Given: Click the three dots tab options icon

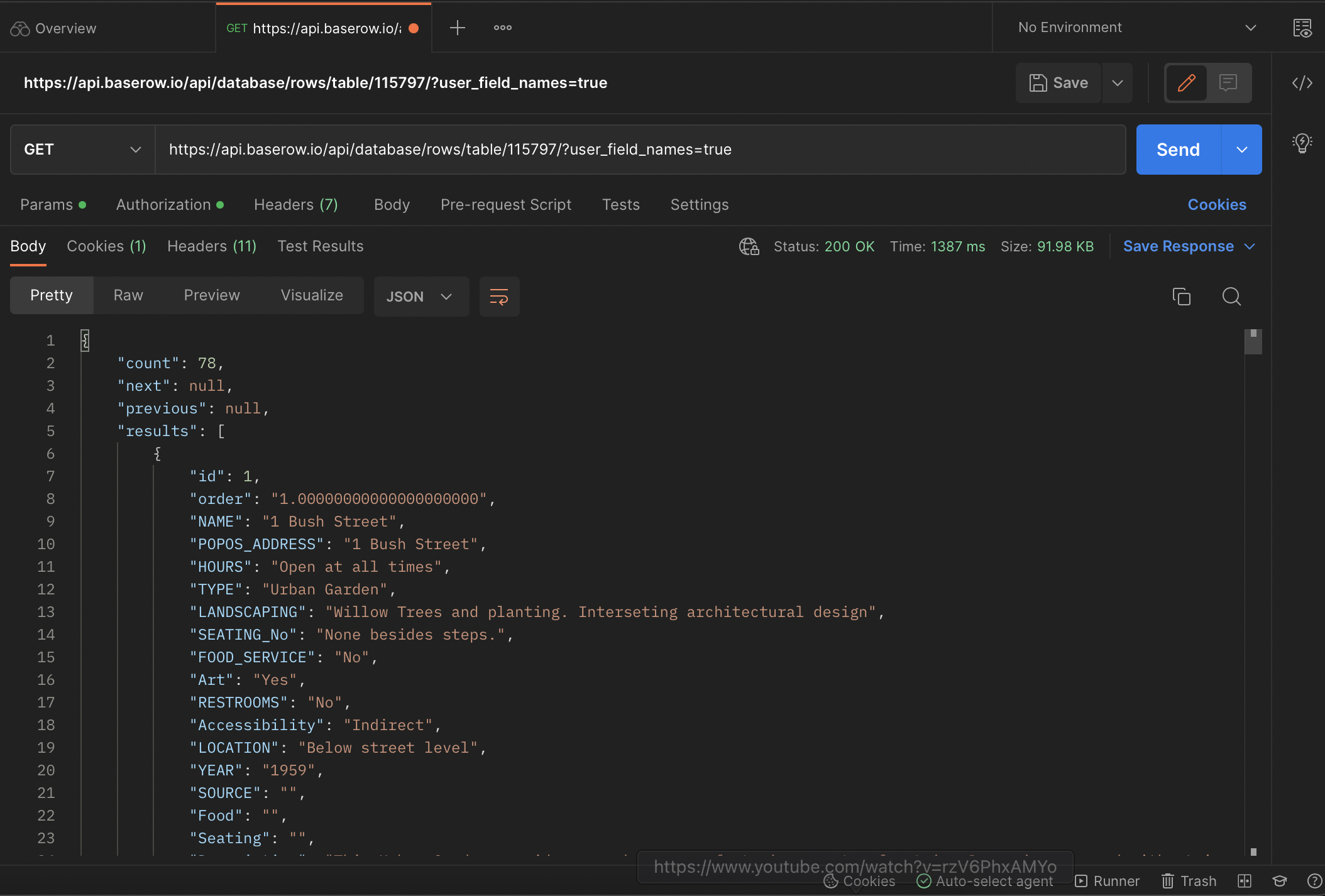Looking at the screenshot, I should tap(502, 28).
